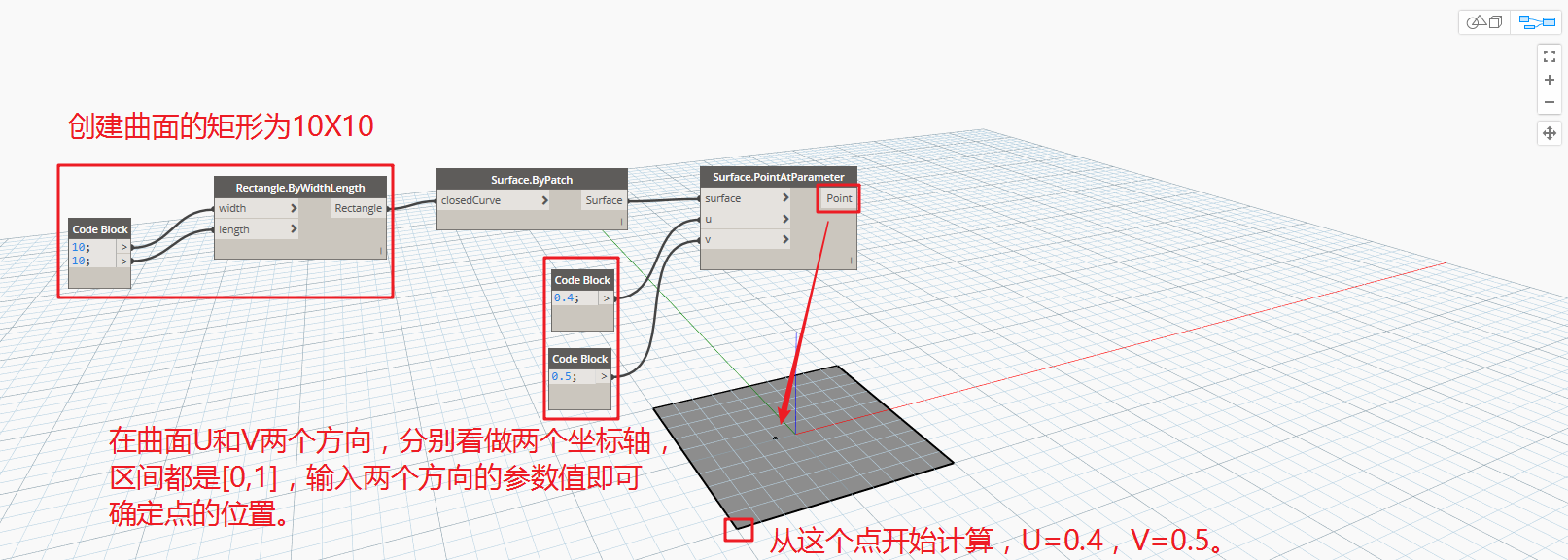Zoom in with the plus icon
The image size is (1568, 560).
[x=1550, y=80]
